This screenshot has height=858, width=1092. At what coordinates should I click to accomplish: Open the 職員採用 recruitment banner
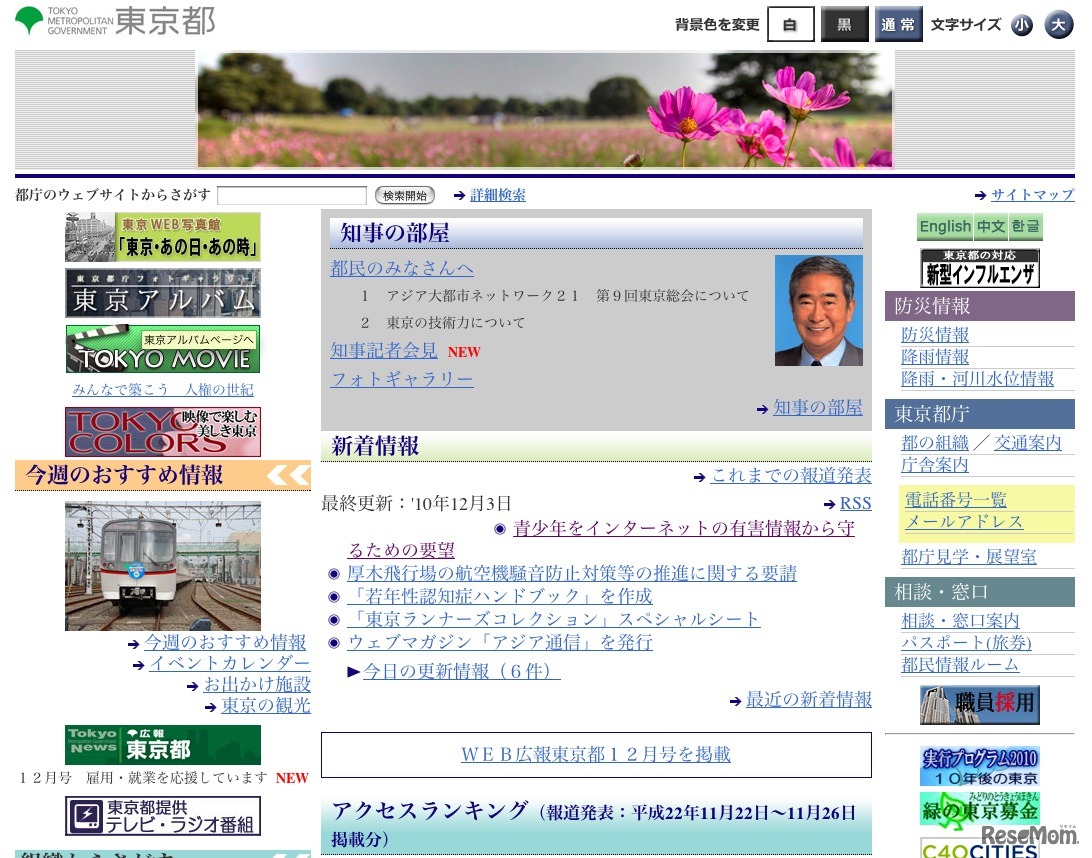(x=979, y=705)
